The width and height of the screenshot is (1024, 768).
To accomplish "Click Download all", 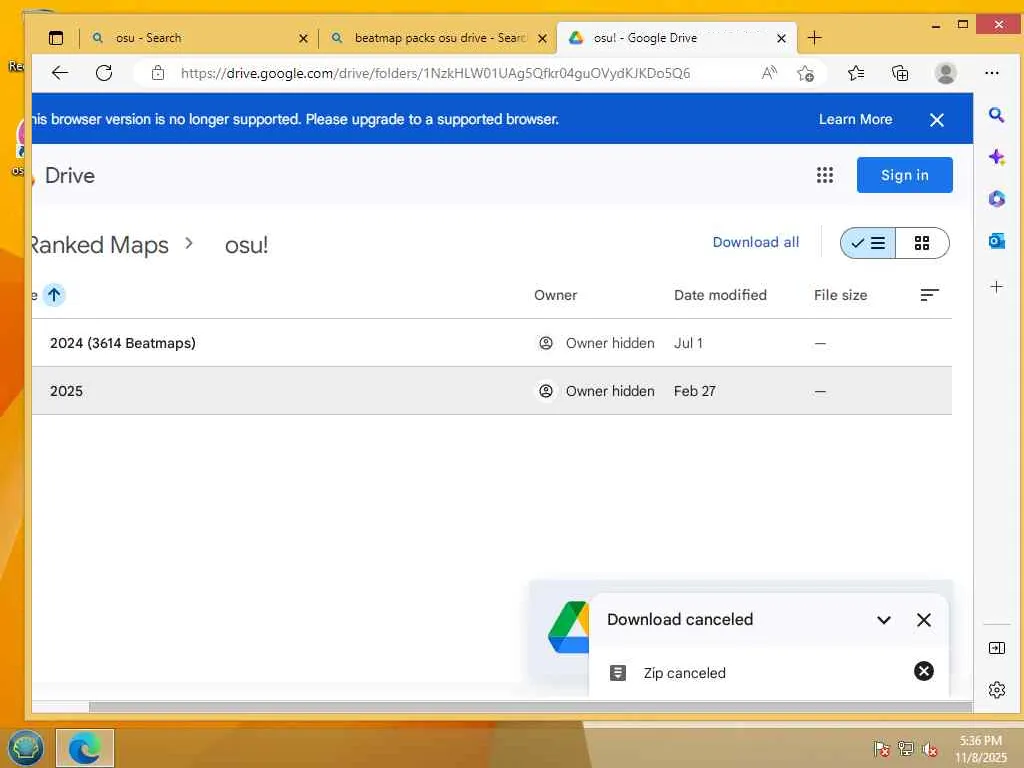I will [x=756, y=242].
